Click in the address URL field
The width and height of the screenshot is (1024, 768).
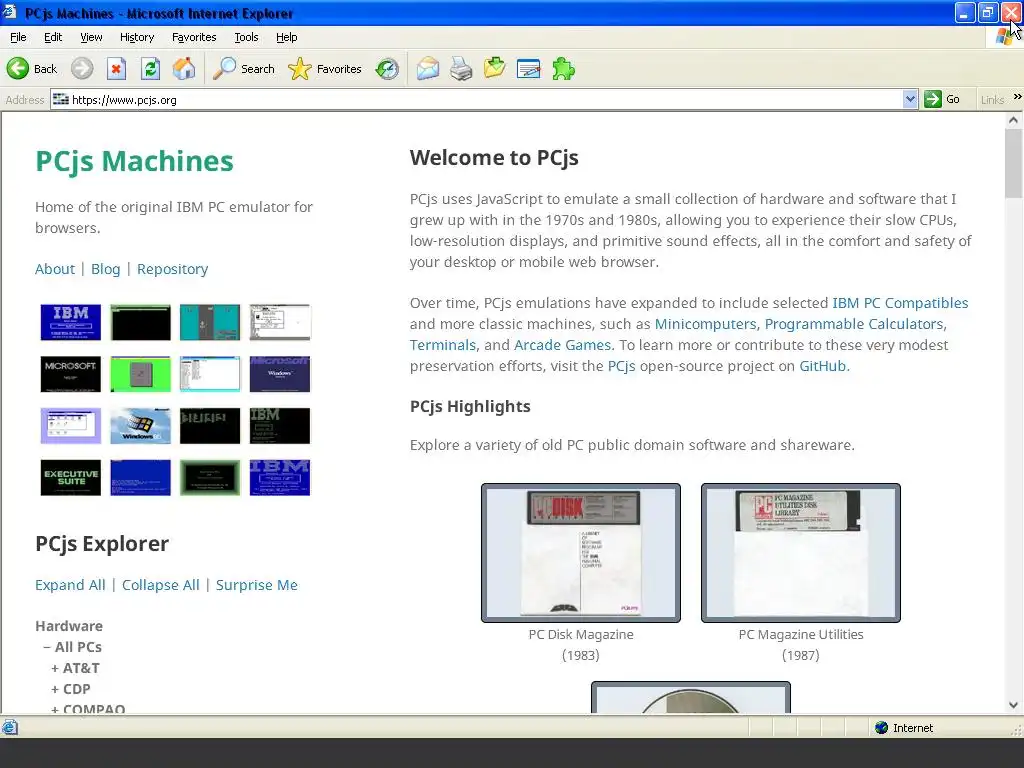point(477,99)
